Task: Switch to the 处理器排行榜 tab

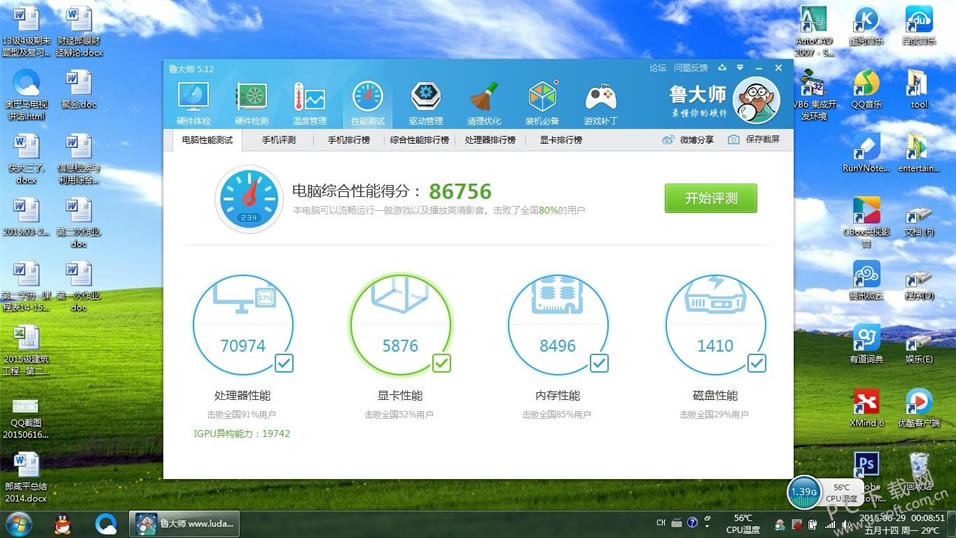Action: point(490,140)
